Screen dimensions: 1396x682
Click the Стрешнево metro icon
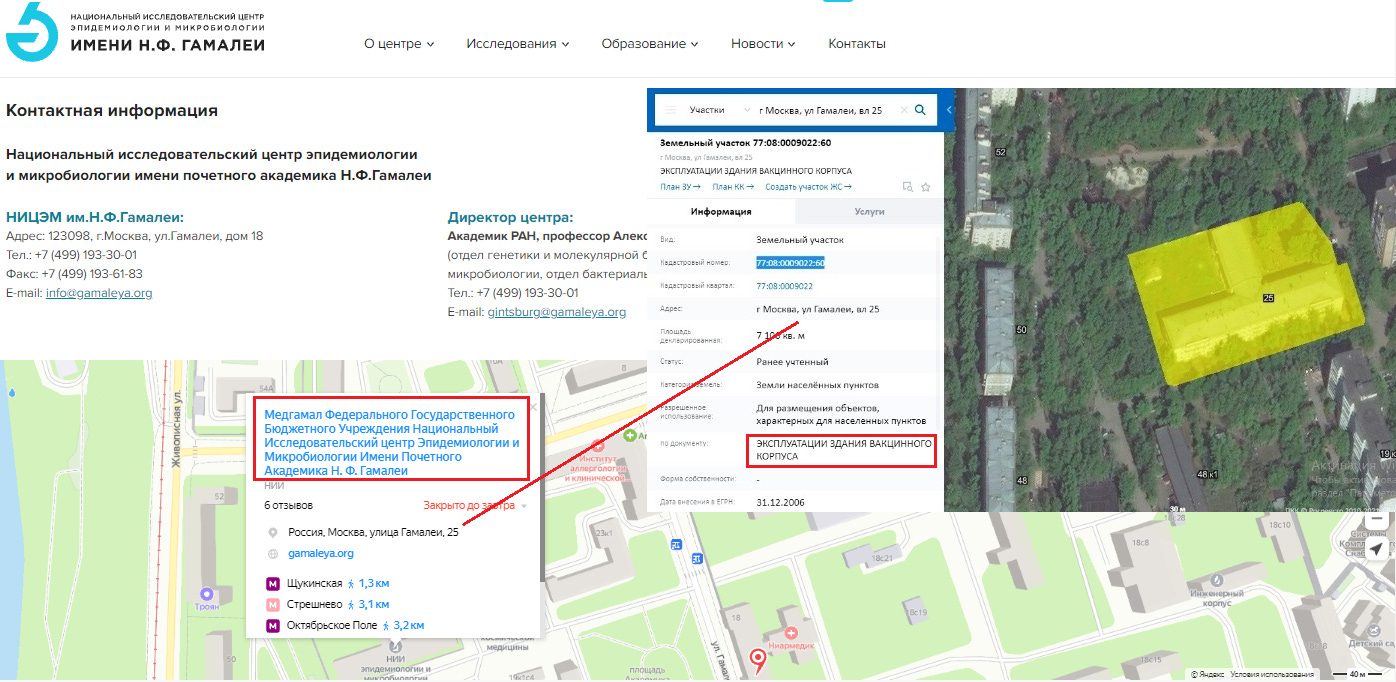pos(272,604)
